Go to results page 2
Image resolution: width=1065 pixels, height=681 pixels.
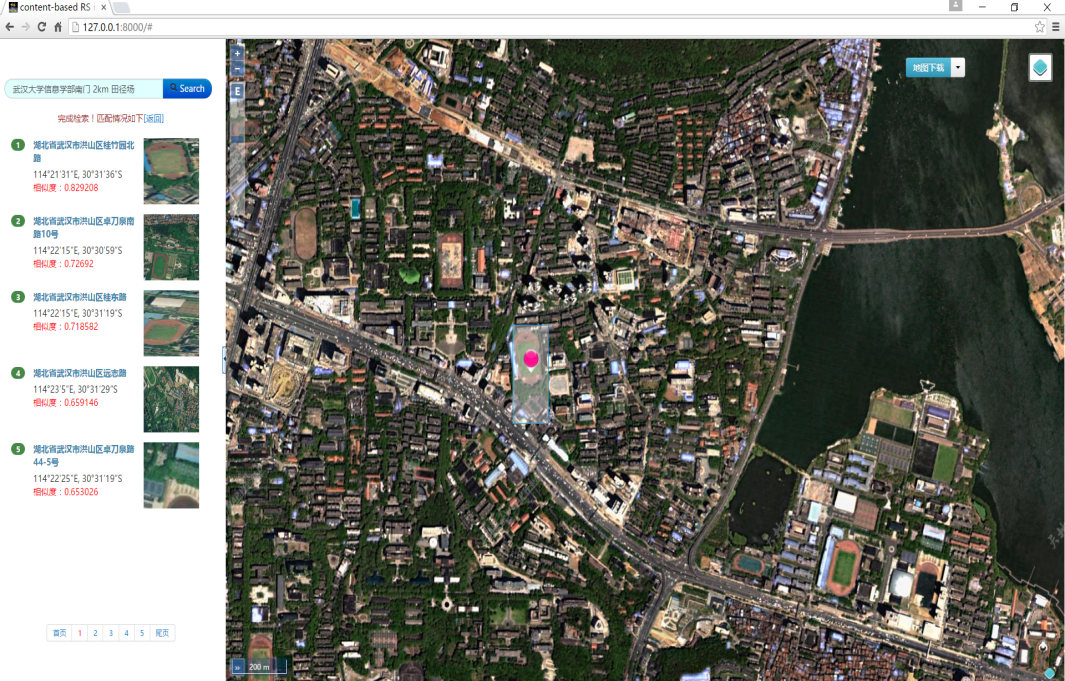(x=95, y=633)
